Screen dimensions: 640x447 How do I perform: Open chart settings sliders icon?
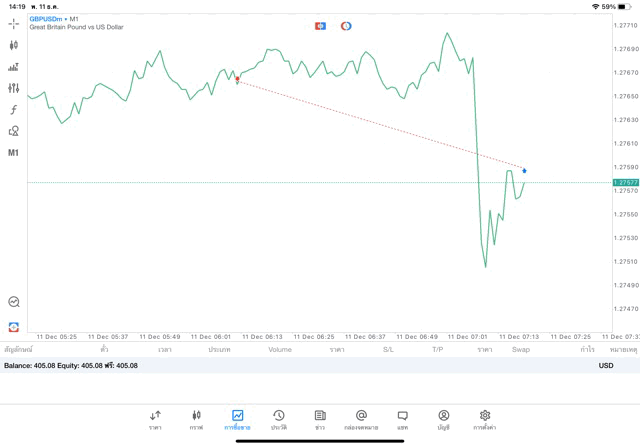click(x=14, y=88)
